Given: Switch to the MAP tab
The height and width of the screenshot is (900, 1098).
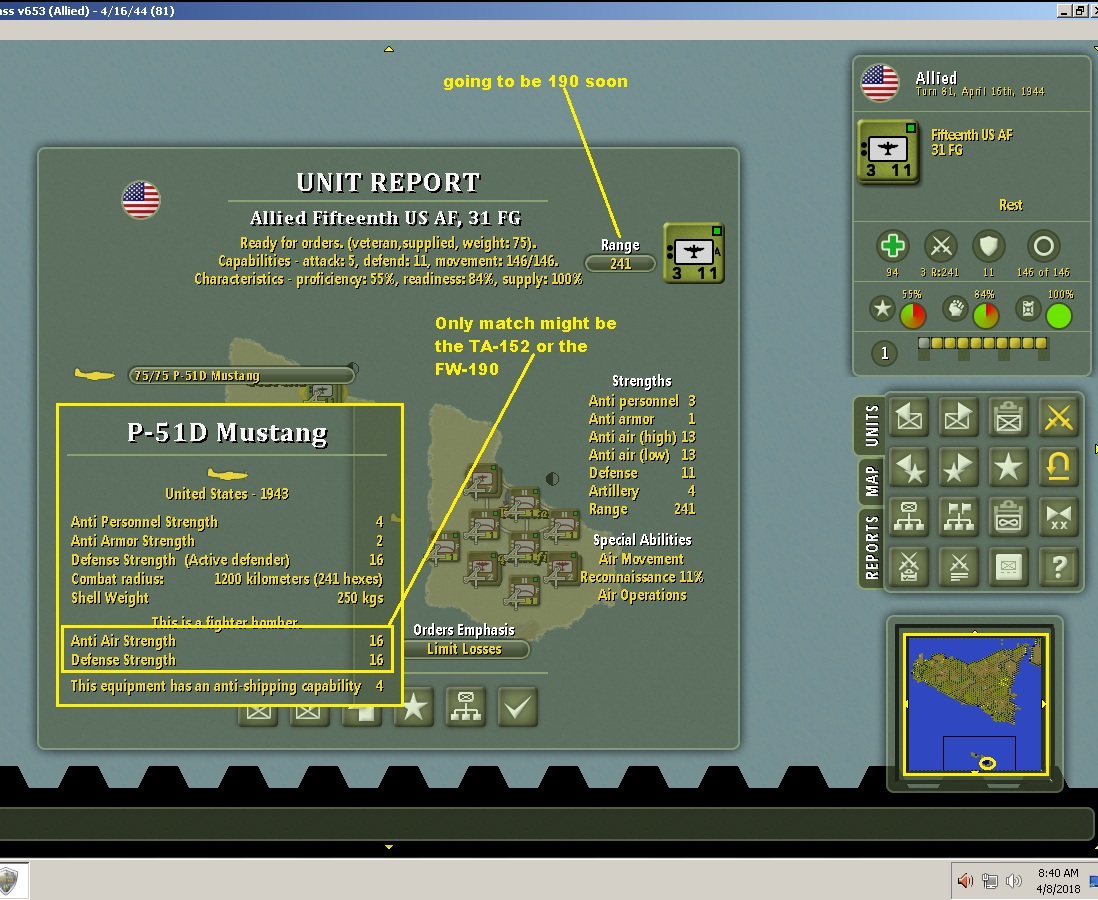Looking at the screenshot, I should coord(871,481).
